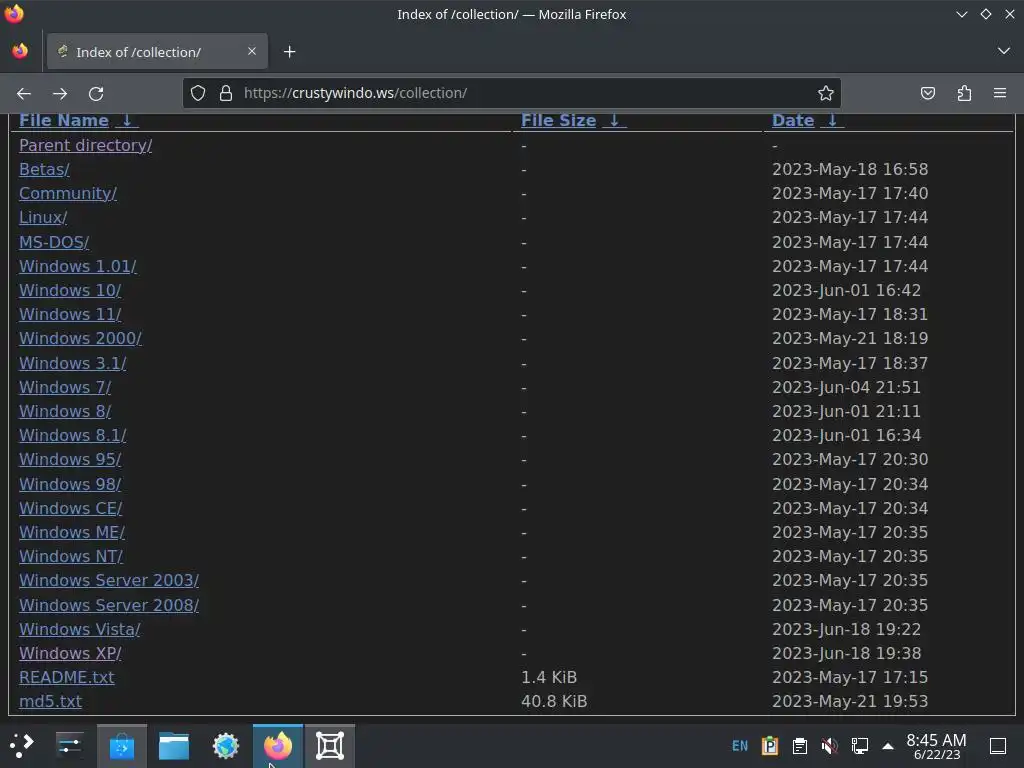
Task: Open the Windows 2000/ folder
Action: point(80,338)
